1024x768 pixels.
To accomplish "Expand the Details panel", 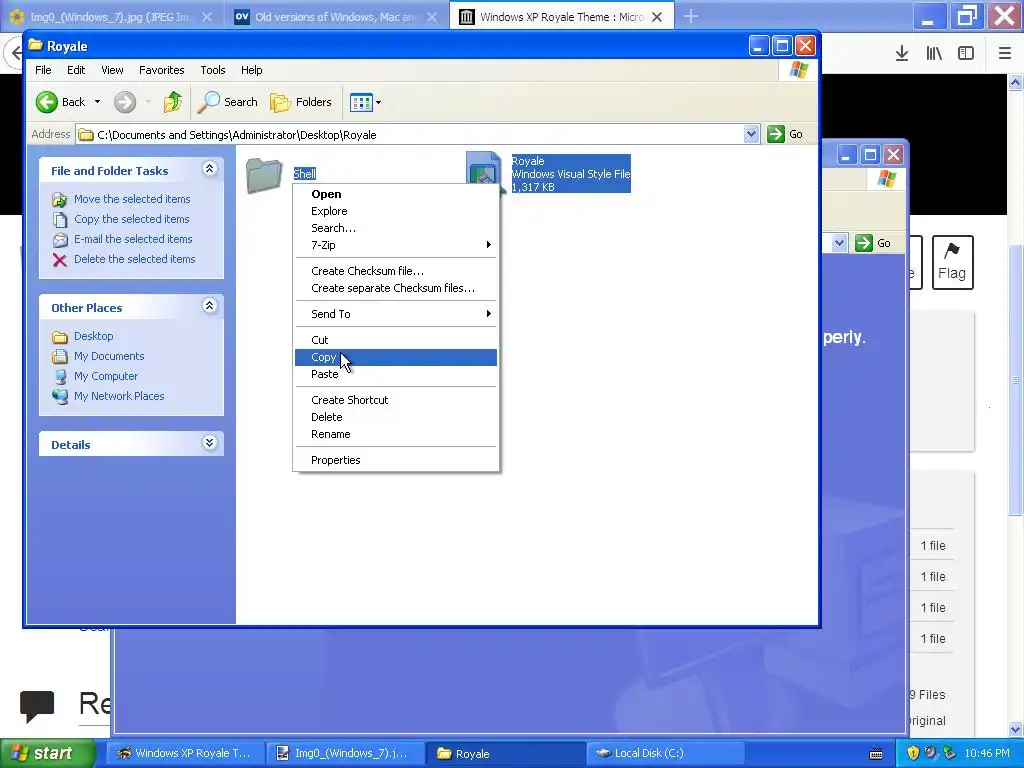I will [210, 443].
